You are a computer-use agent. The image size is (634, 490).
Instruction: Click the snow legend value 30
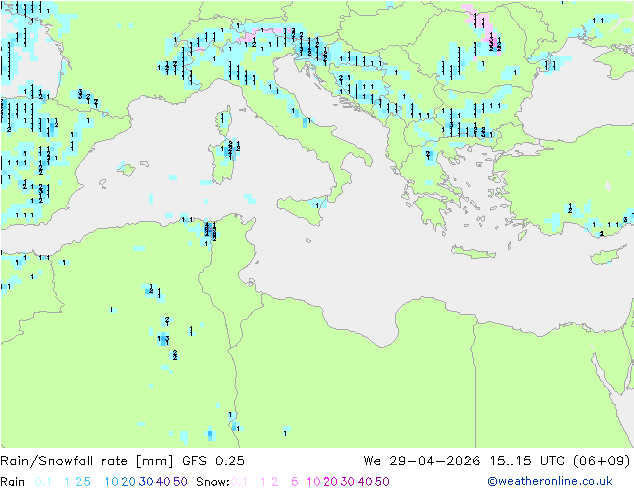[x=347, y=482]
